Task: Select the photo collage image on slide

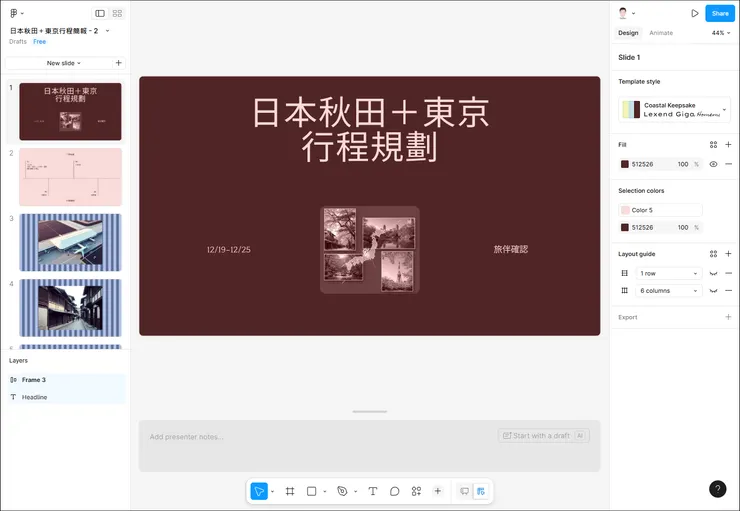Action: coord(370,250)
